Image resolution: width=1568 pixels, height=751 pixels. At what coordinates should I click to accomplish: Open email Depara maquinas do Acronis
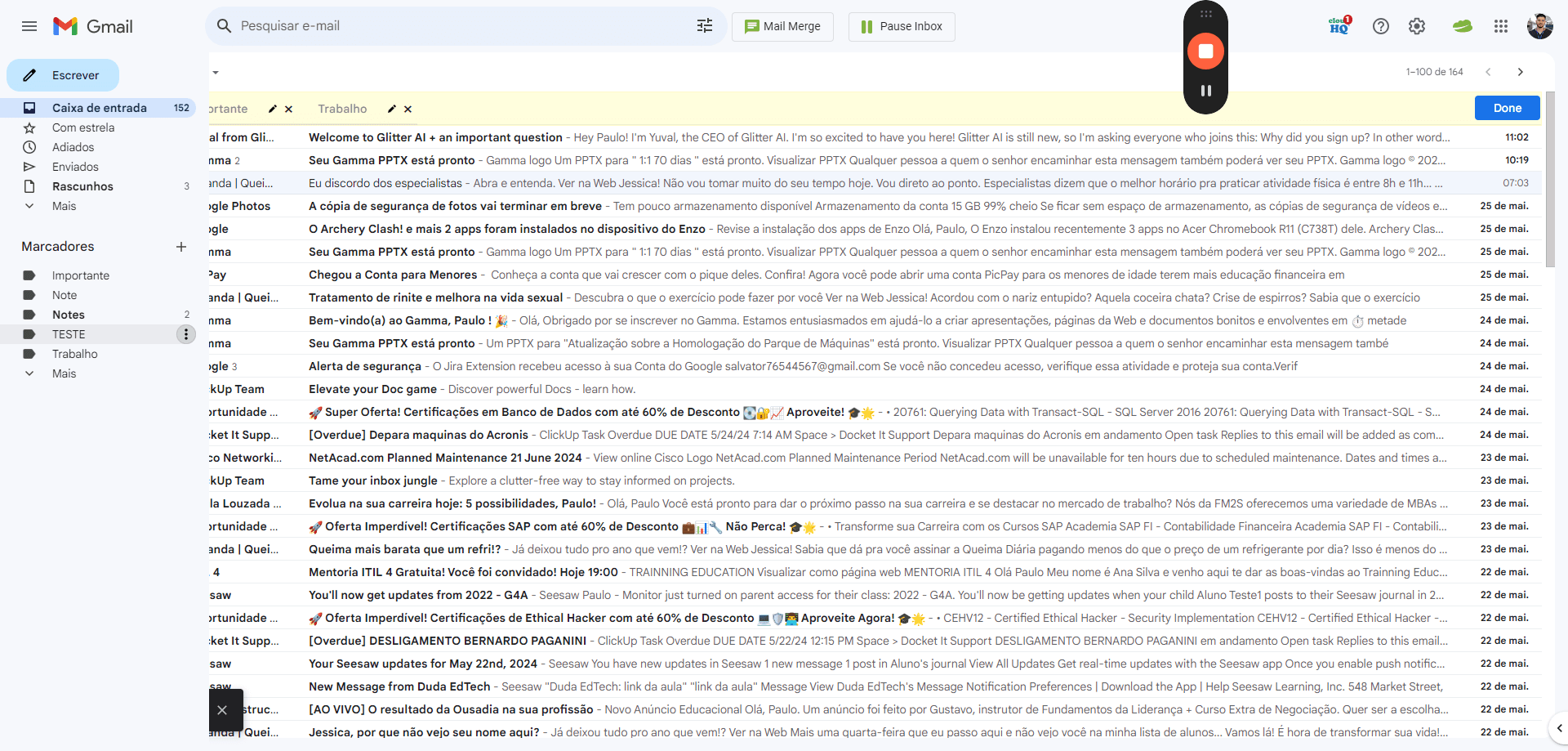pos(875,435)
